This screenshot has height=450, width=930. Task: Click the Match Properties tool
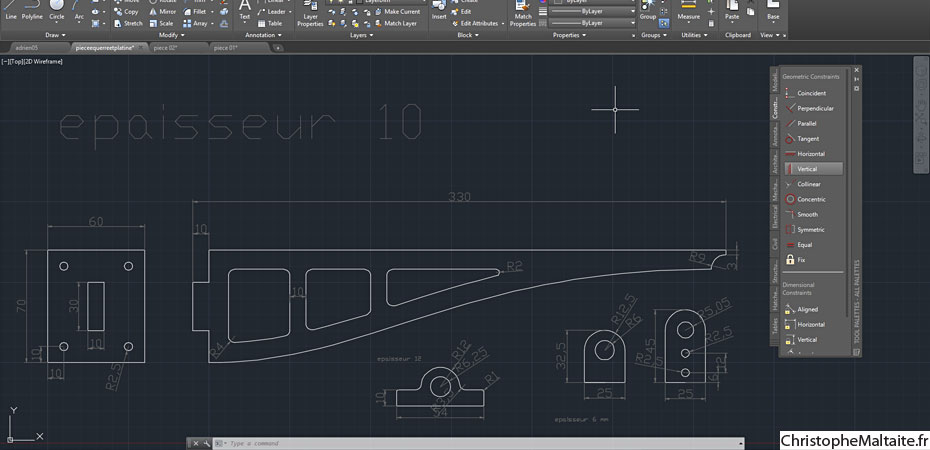click(x=523, y=14)
